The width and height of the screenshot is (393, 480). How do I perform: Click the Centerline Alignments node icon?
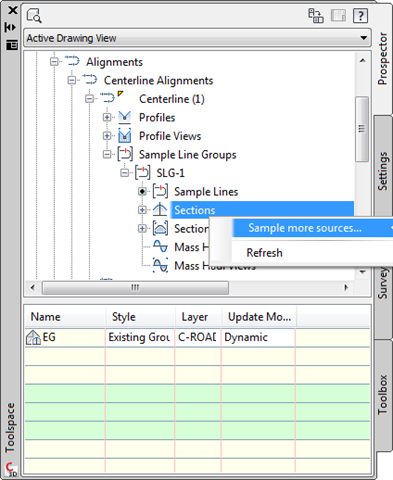90,80
